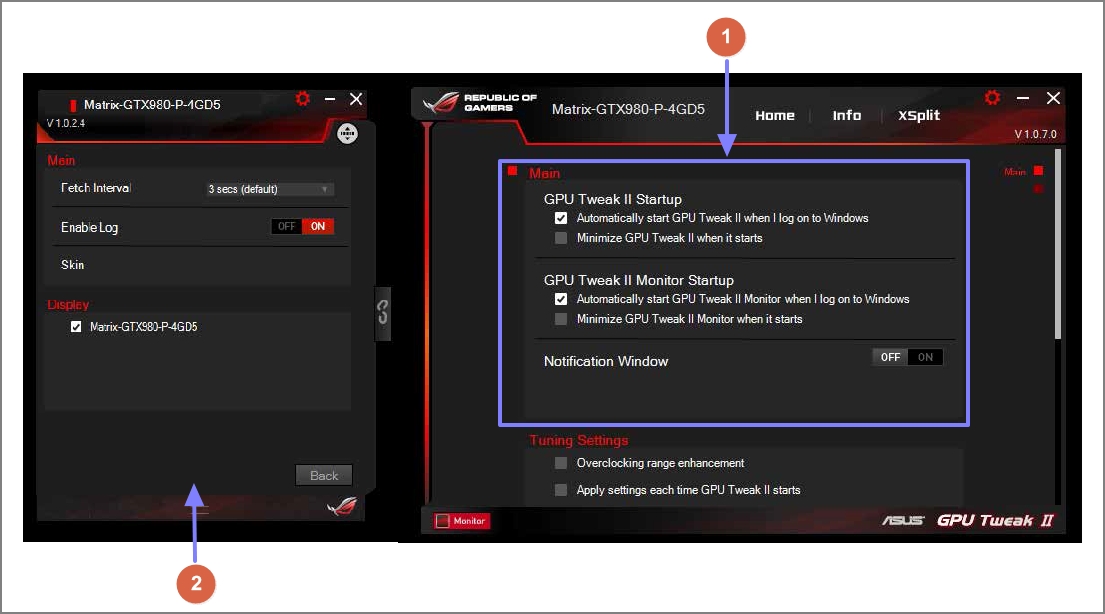Enable Minimize GPU Tweak II when it starts
Screen dimensions: 1105x614
click(561, 238)
